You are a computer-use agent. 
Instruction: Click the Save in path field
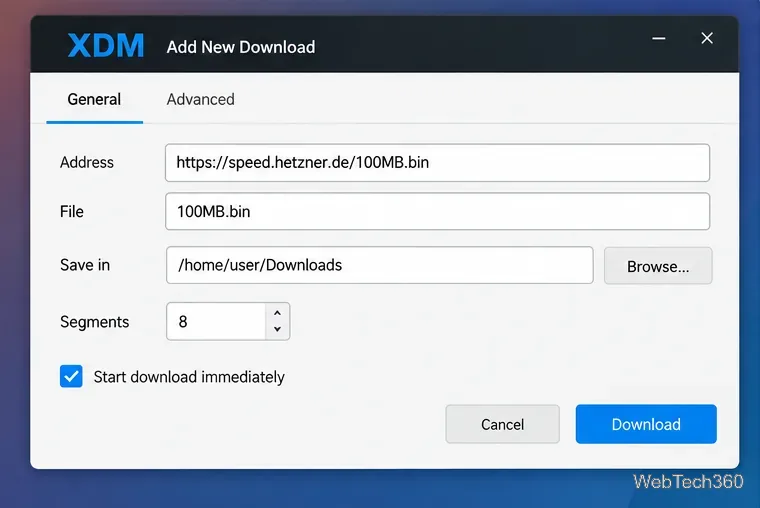pyautogui.click(x=380, y=265)
